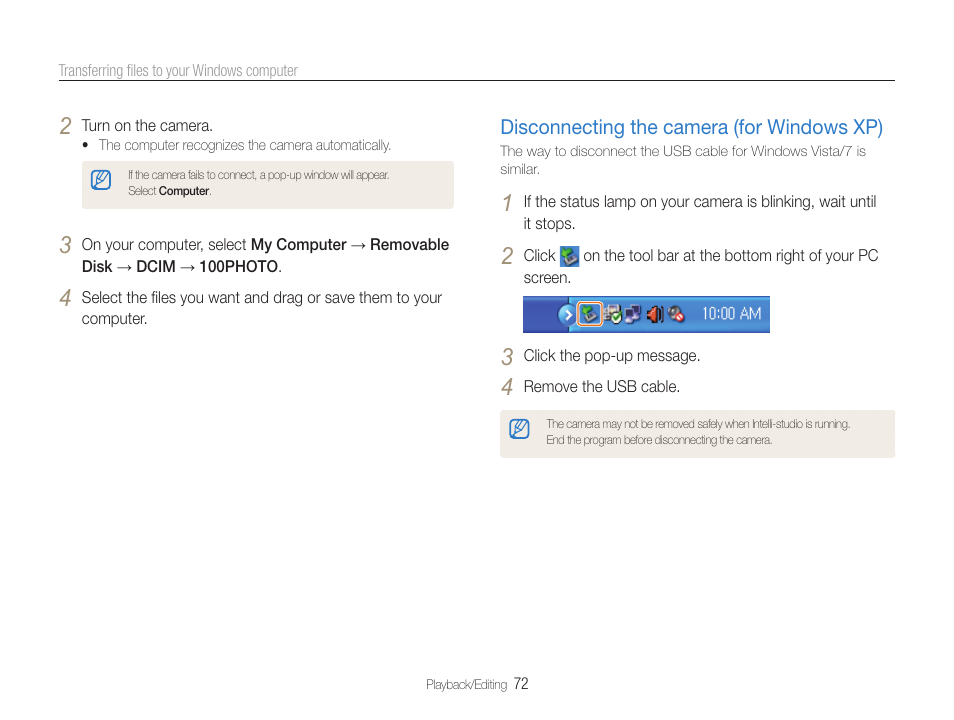
Task: Click the security shield computer tray icon
Action: pos(612,315)
